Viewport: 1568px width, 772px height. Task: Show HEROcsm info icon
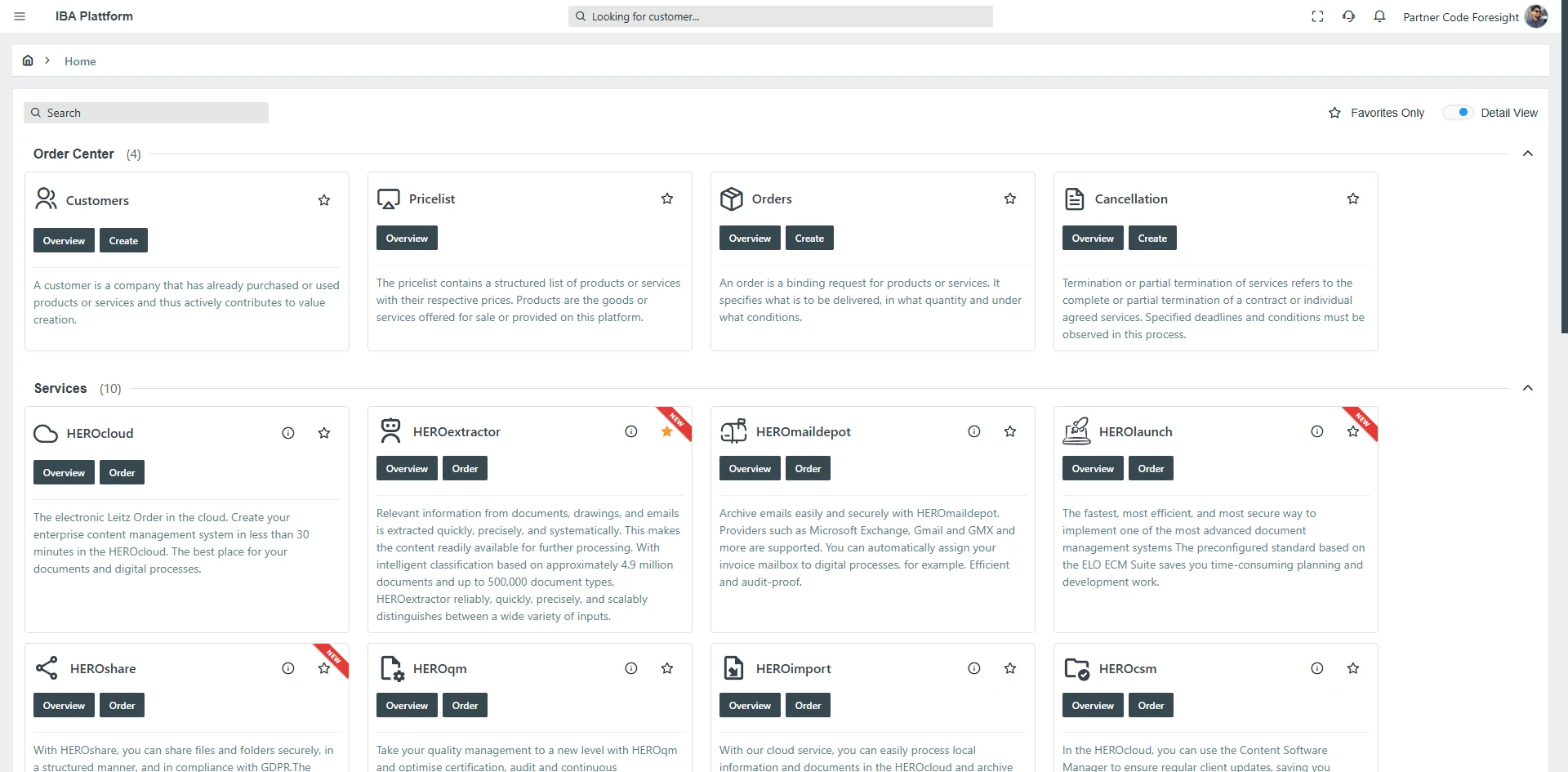tap(1317, 668)
